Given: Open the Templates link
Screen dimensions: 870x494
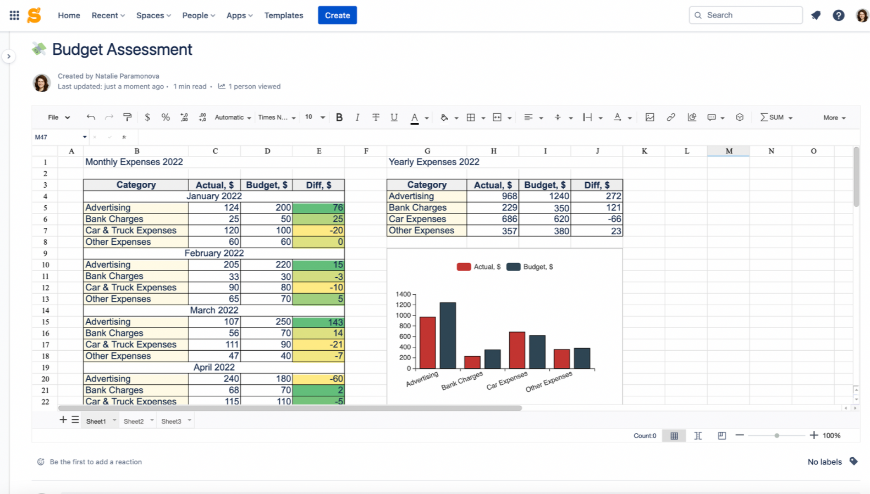Looking at the screenshot, I should click(284, 15).
